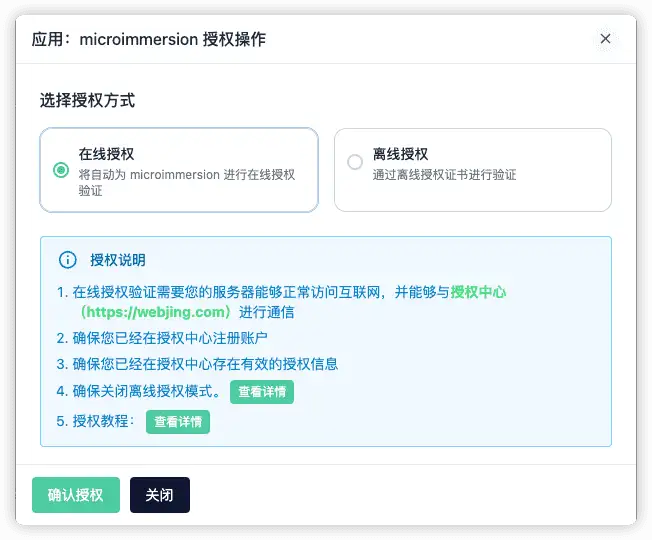Click the dark 关闭 button
Image resolution: width=652 pixels, height=540 pixels.
160,495
